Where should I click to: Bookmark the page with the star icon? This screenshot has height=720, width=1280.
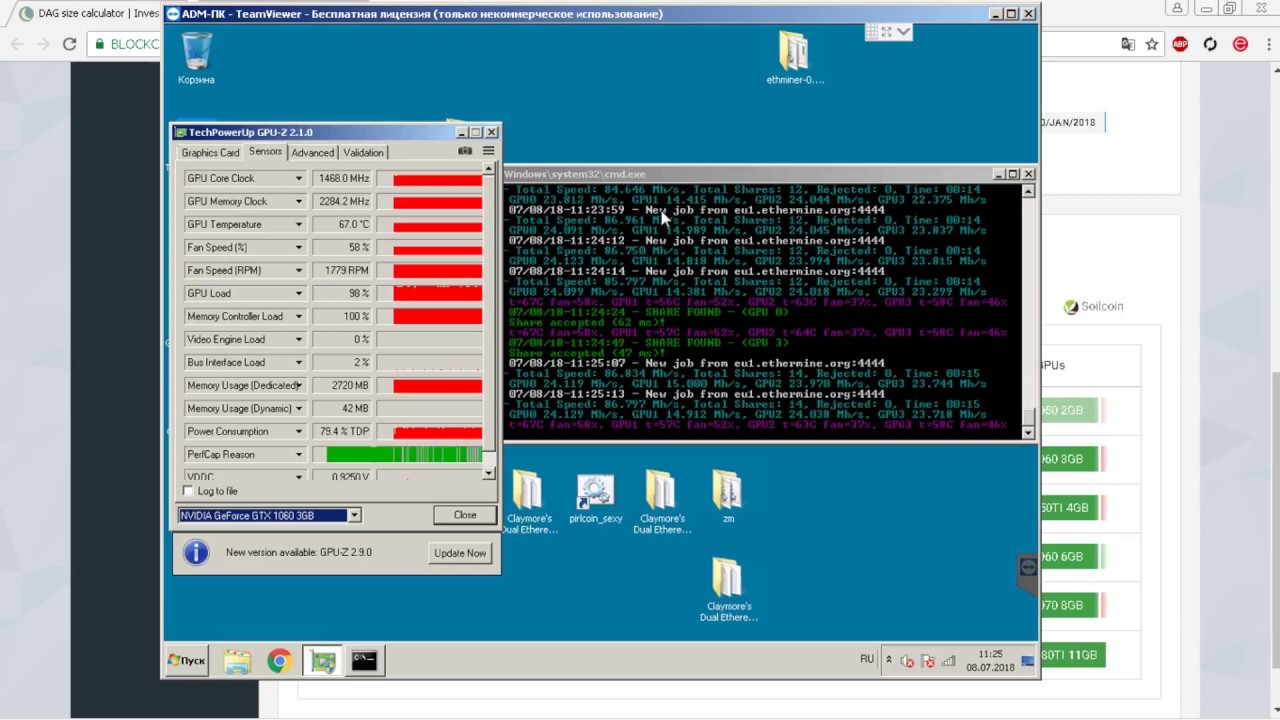1152,44
